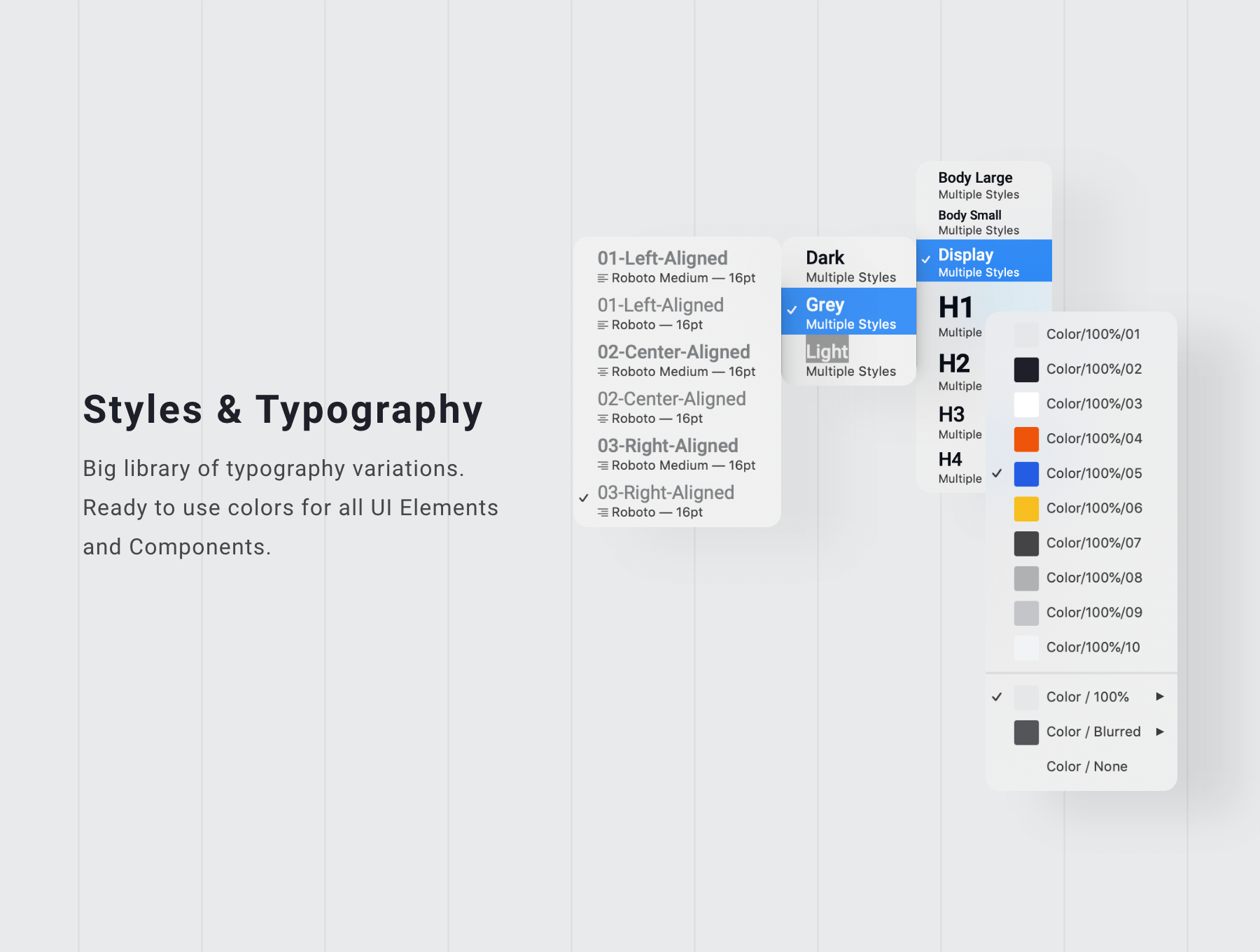Click the Color / Blurred dark swatch icon
The height and width of the screenshot is (952, 1260).
1026,732
